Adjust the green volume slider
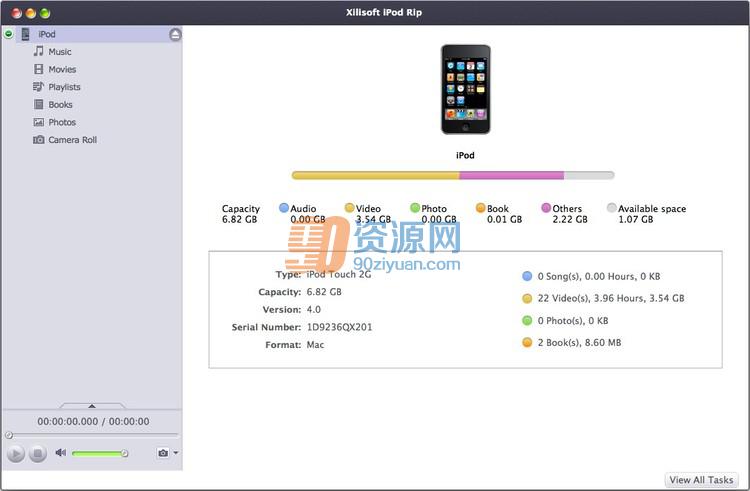 click(100, 453)
